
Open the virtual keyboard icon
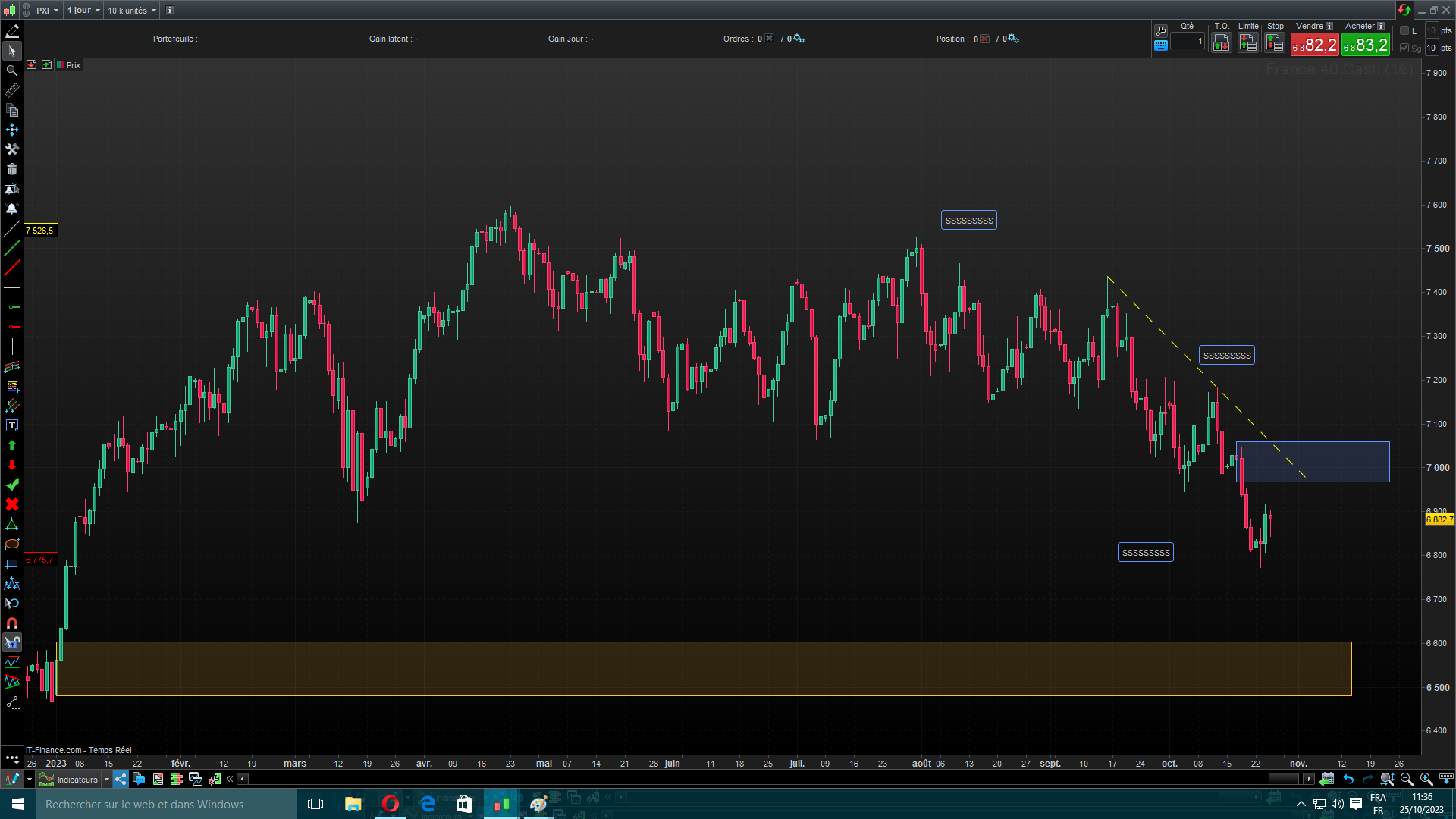point(1160,45)
